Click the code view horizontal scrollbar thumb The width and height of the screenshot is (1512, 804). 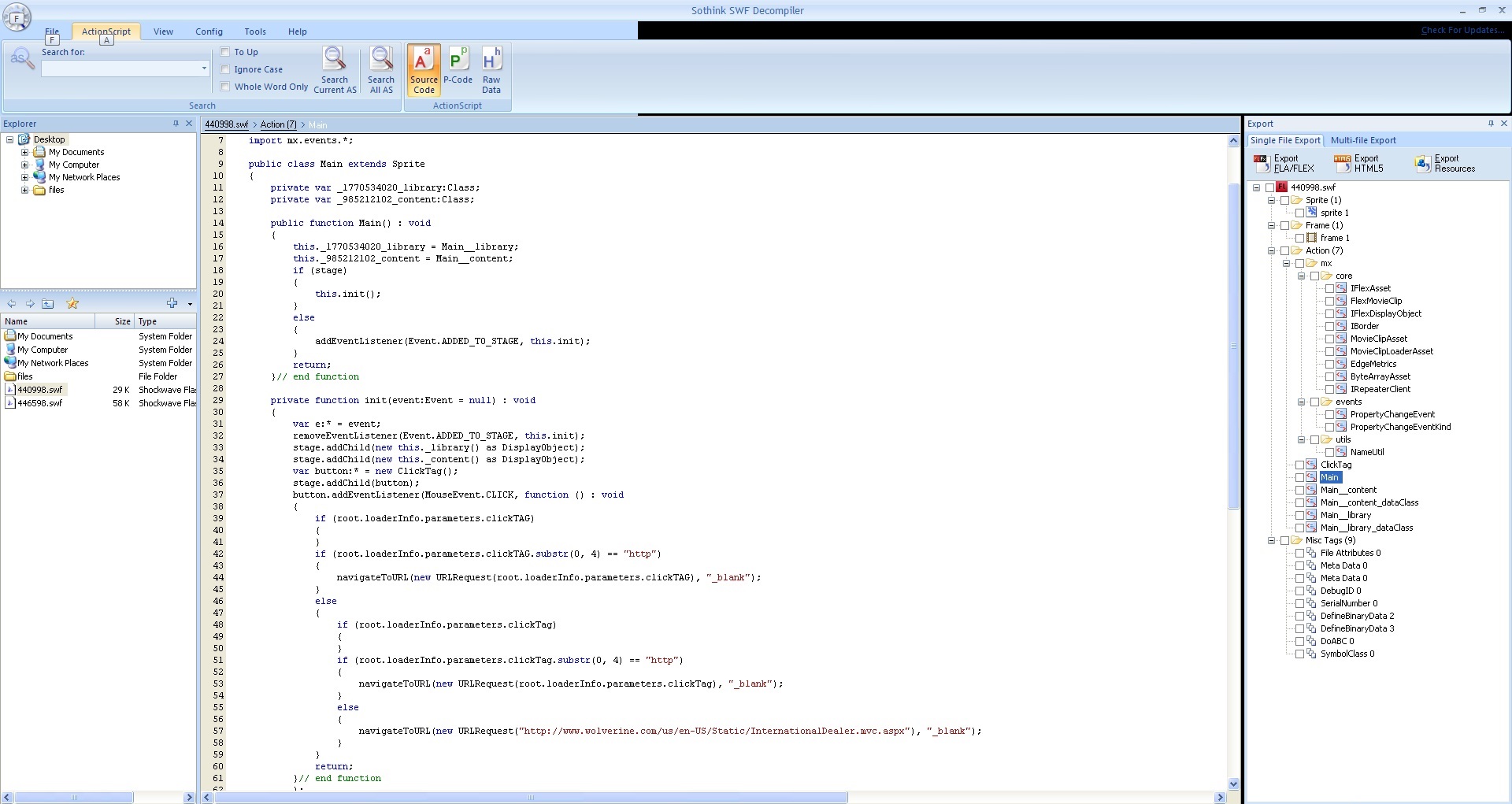pyautogui.click(x=531, y=798)
